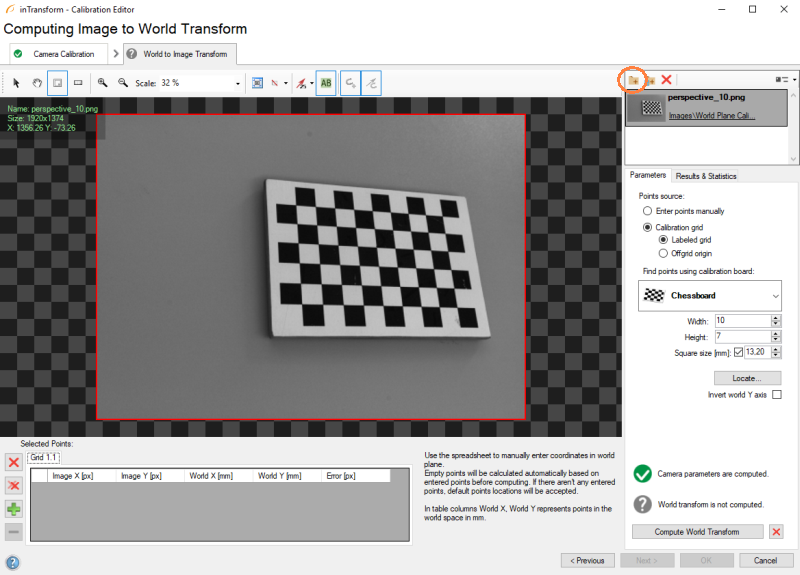This screenshot has width=800, height=575.
Task: Add point with green plus button
Action: click(14, 510)
